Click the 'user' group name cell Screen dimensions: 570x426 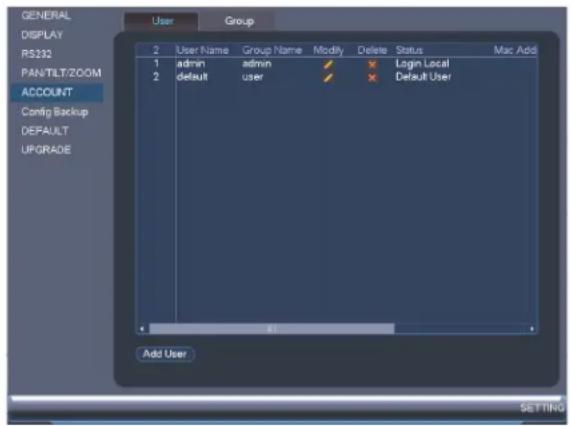coord(252,77)
